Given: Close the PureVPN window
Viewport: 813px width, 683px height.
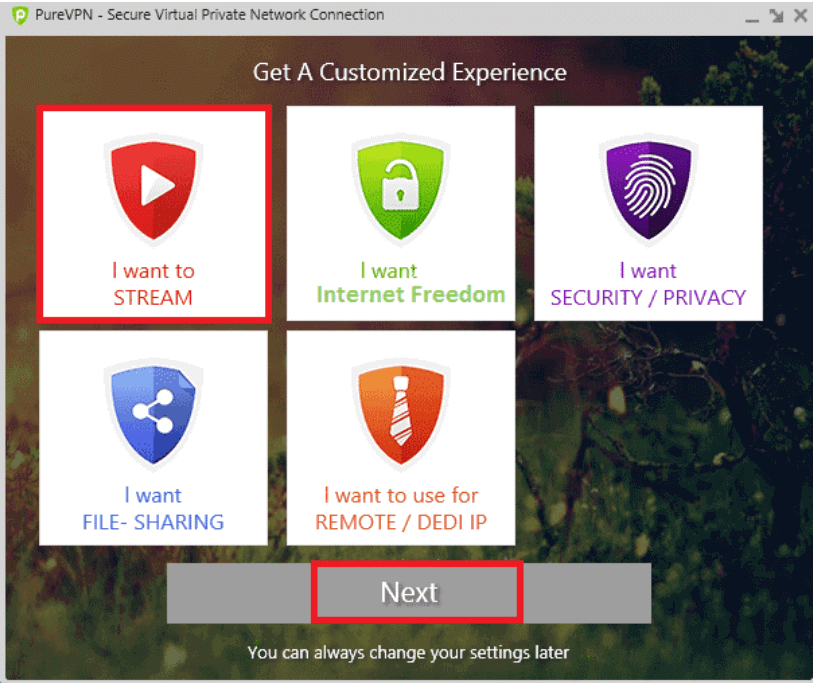Looking at the screenshot, I should (x=801, y=15).
